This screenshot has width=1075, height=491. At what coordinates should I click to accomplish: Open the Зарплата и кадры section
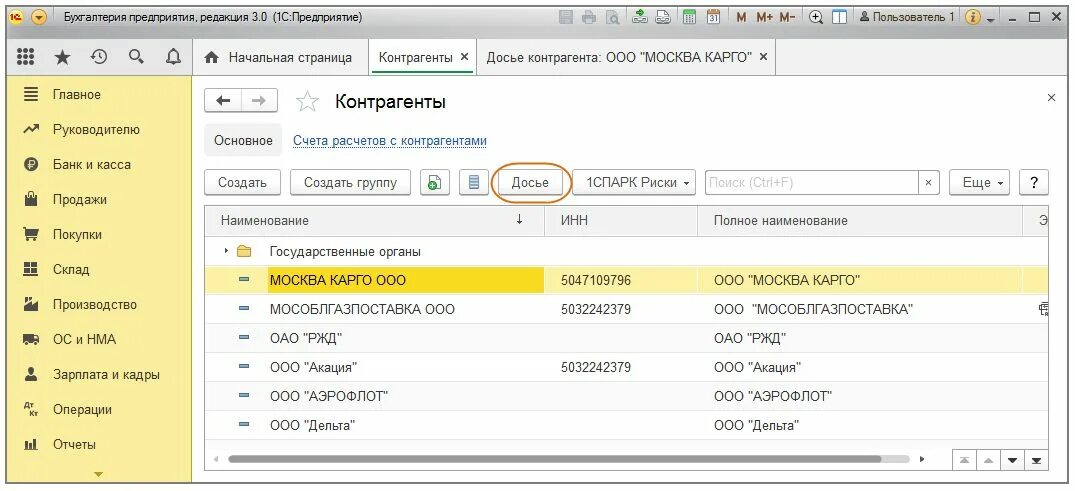click(x=106, y=374)
